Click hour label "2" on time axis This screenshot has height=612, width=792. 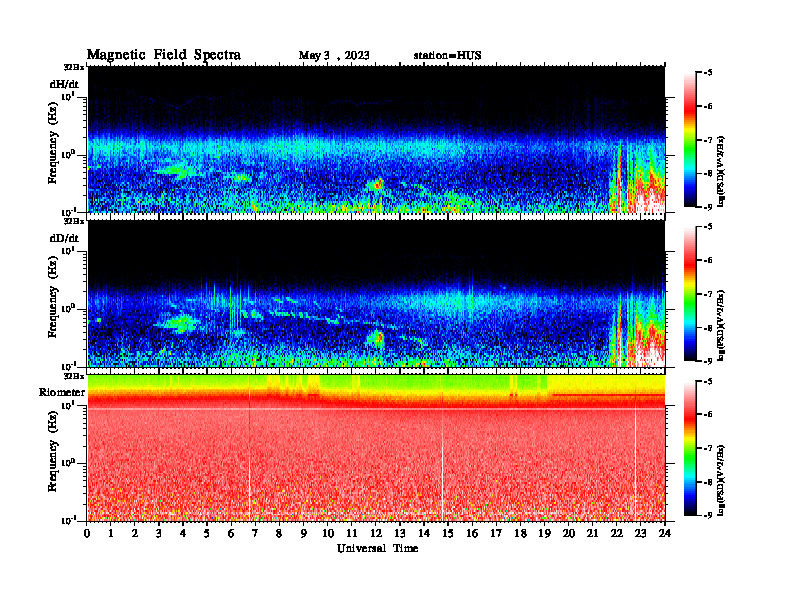click(135, 533)
